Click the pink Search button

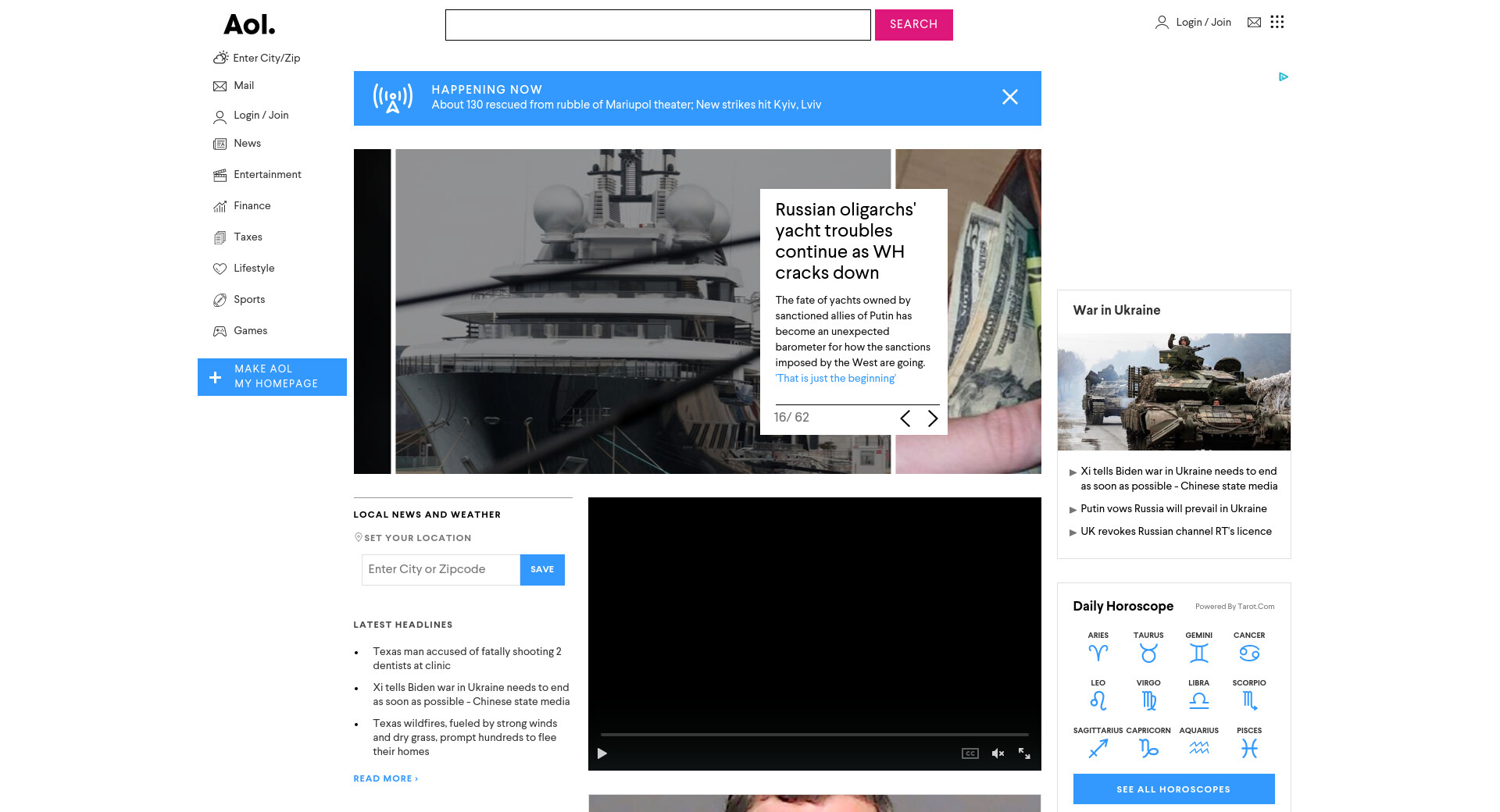coord(914,25)
